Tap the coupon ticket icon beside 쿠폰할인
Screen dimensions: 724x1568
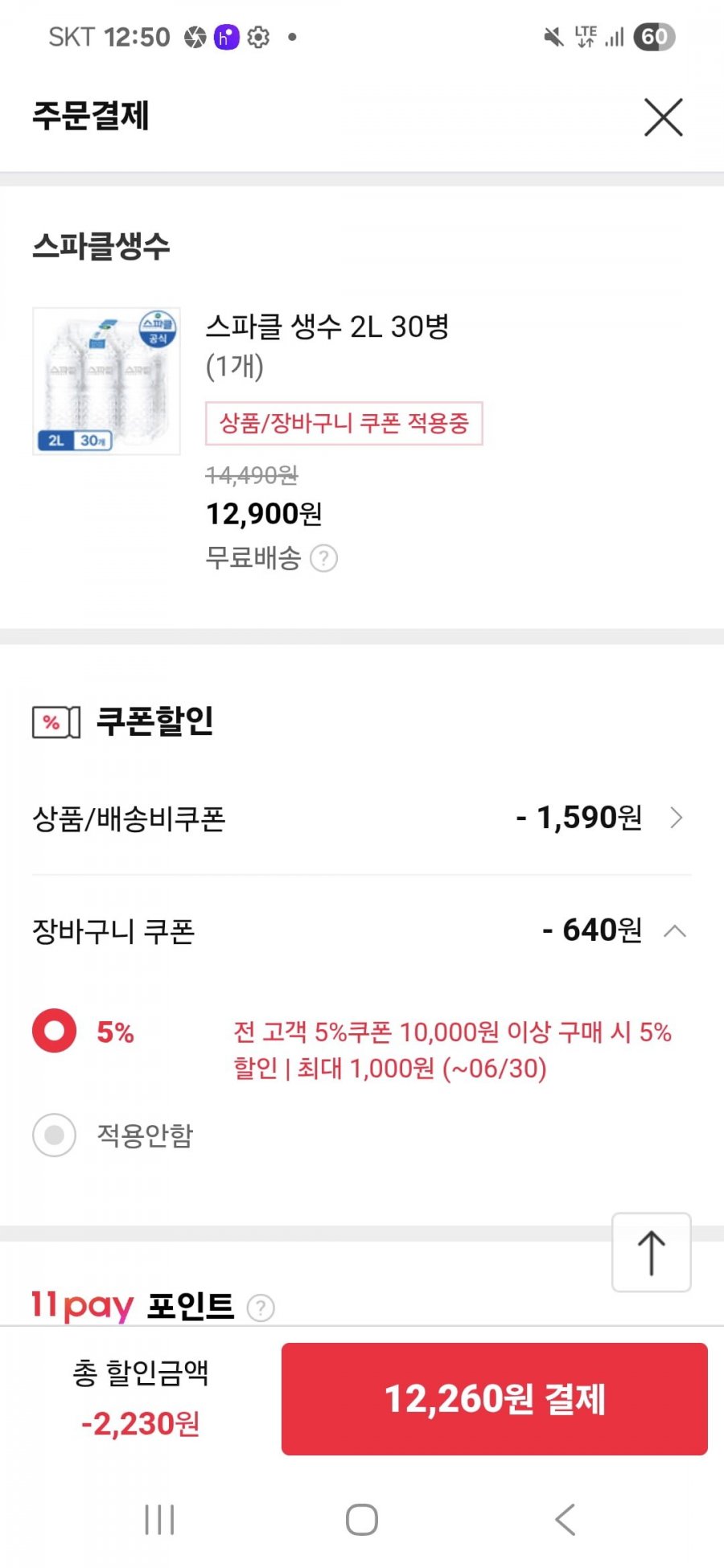(56, 722)
